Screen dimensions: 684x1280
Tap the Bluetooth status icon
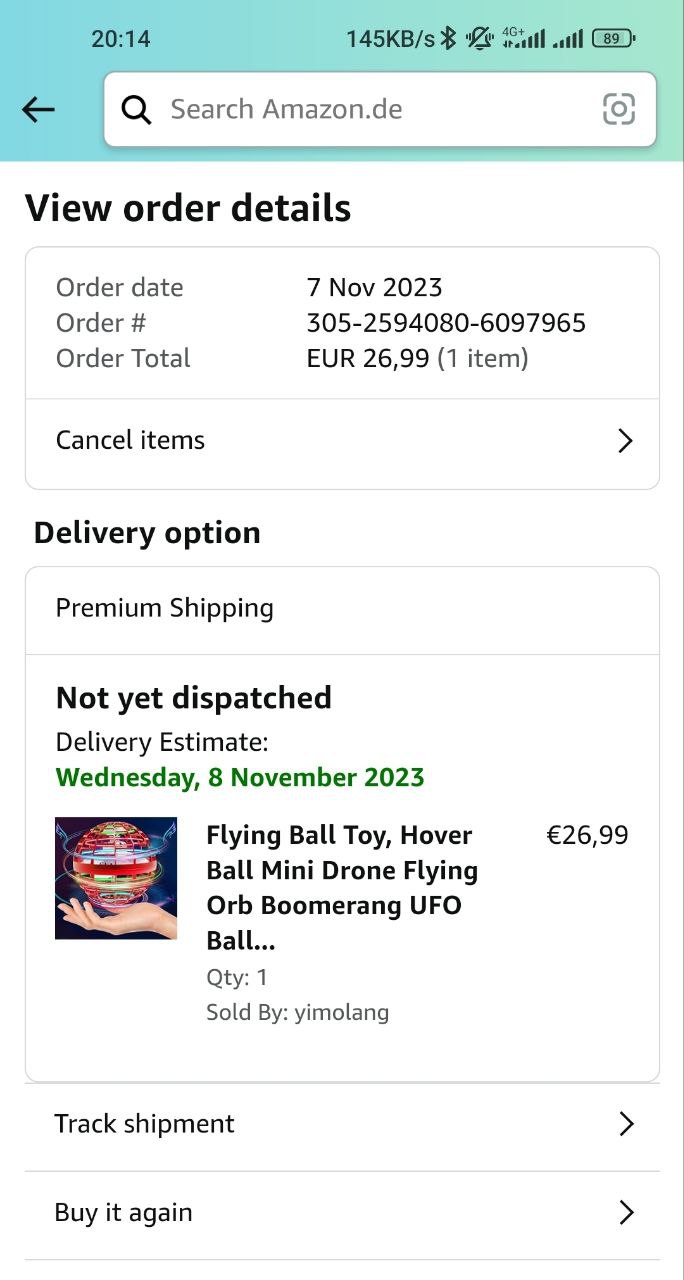pyautogui.click(x=449, y=39)
